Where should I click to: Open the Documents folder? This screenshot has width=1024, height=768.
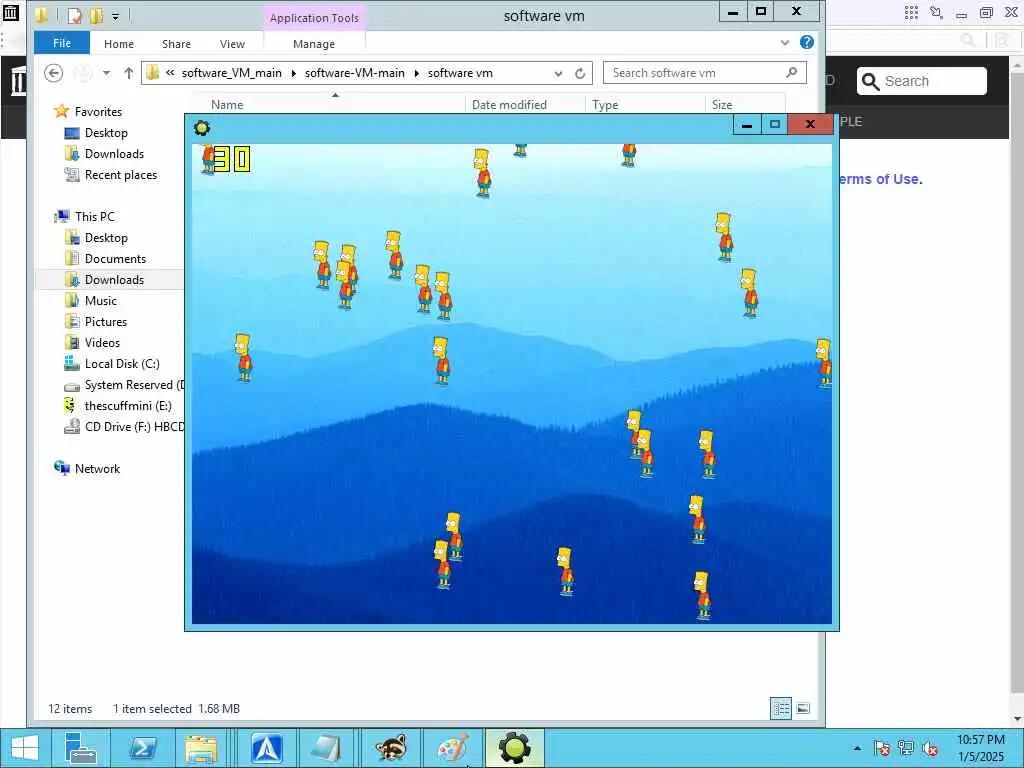(115, 259)
